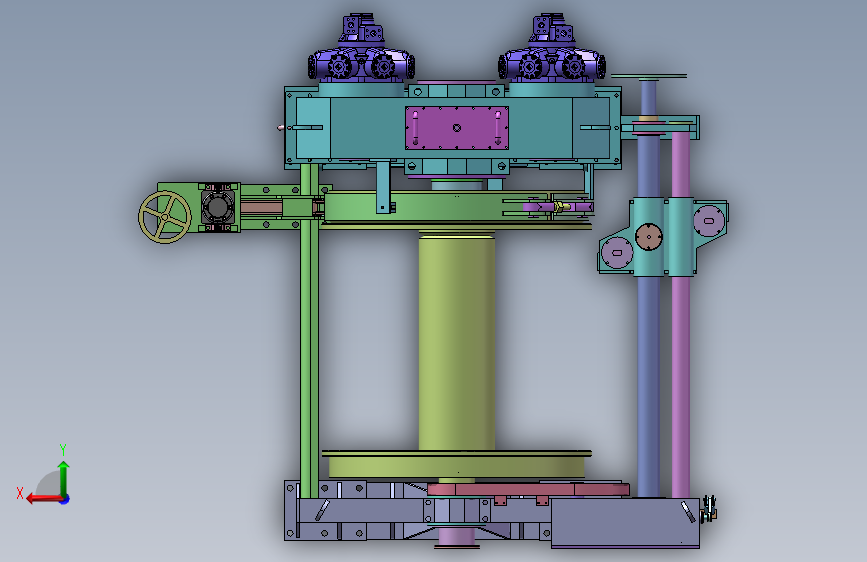Select the magenta cover plate on gearbox
This screenshot has width=867, height=562.
pyautogui.click(x=457, y=128)
